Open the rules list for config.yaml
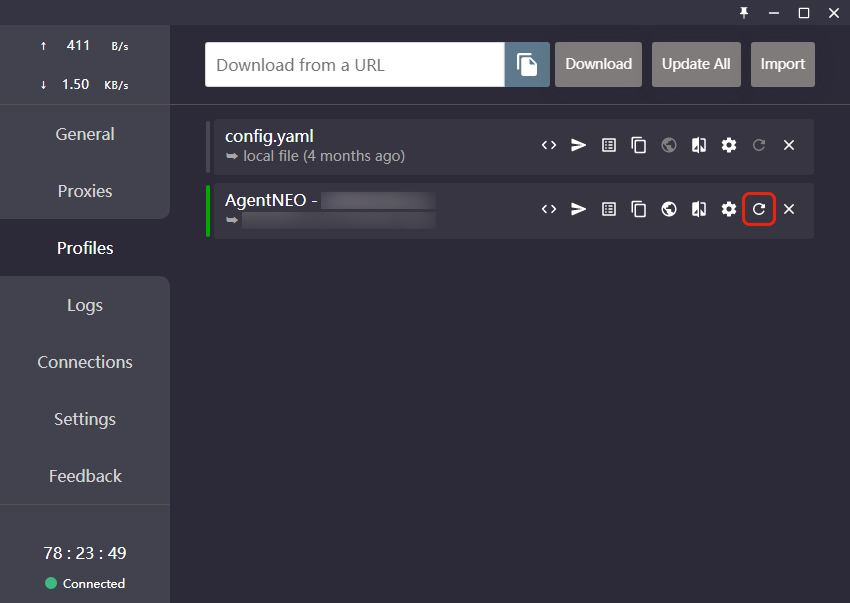850x603 pixels. click(x=609, y=145)
